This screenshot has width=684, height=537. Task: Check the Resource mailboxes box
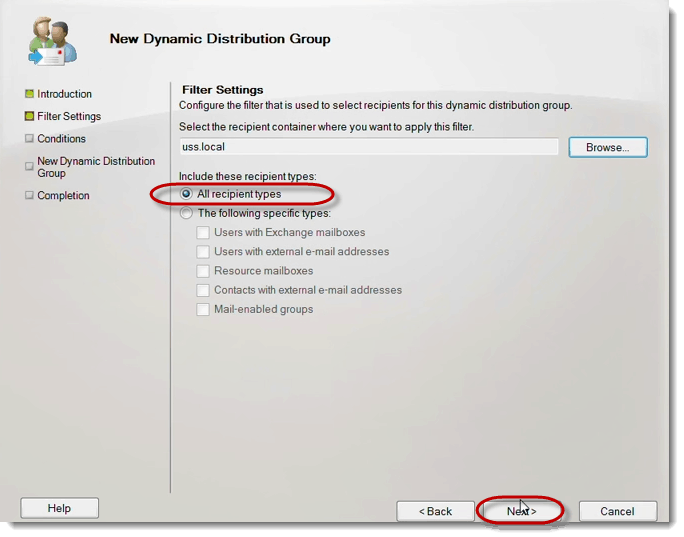pyautogui.click(x=203, y=271)
